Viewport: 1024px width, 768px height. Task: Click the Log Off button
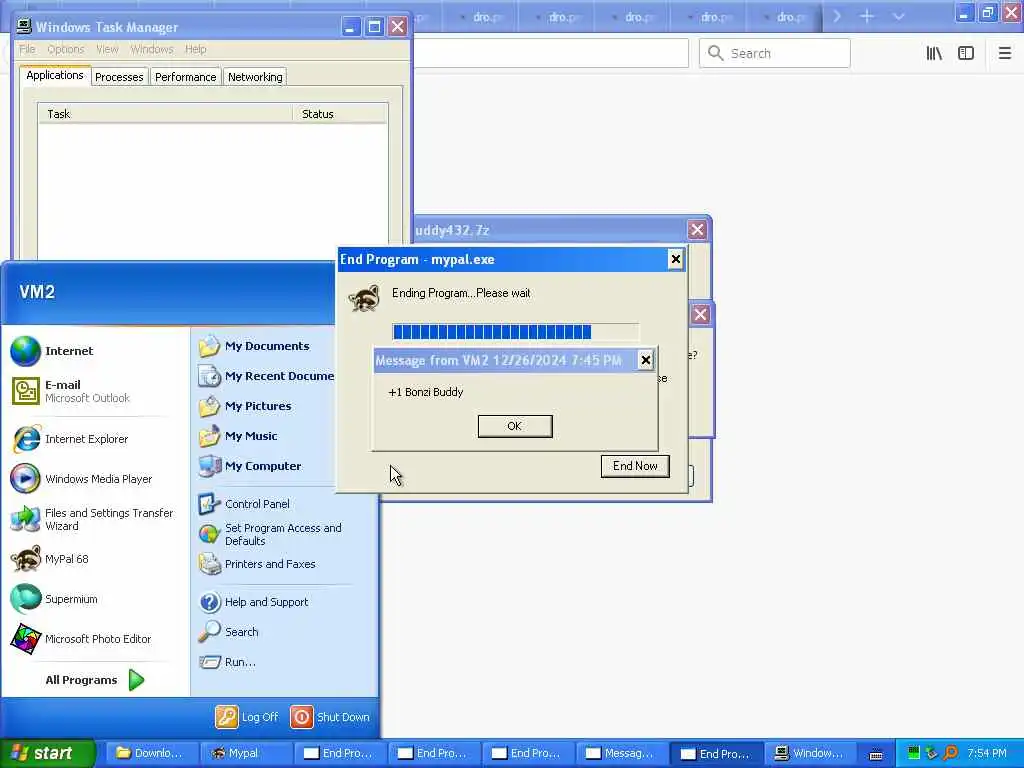[x=247, y=717]
